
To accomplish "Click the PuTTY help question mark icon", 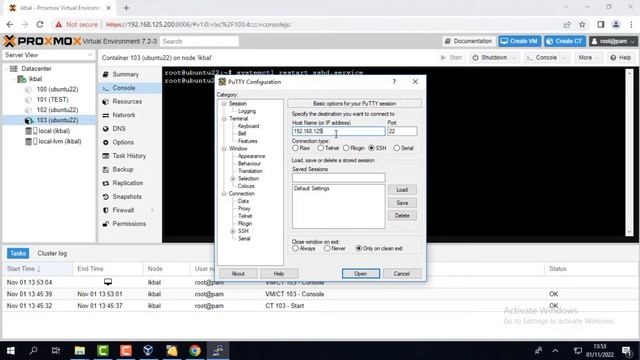I will (394, 82).
